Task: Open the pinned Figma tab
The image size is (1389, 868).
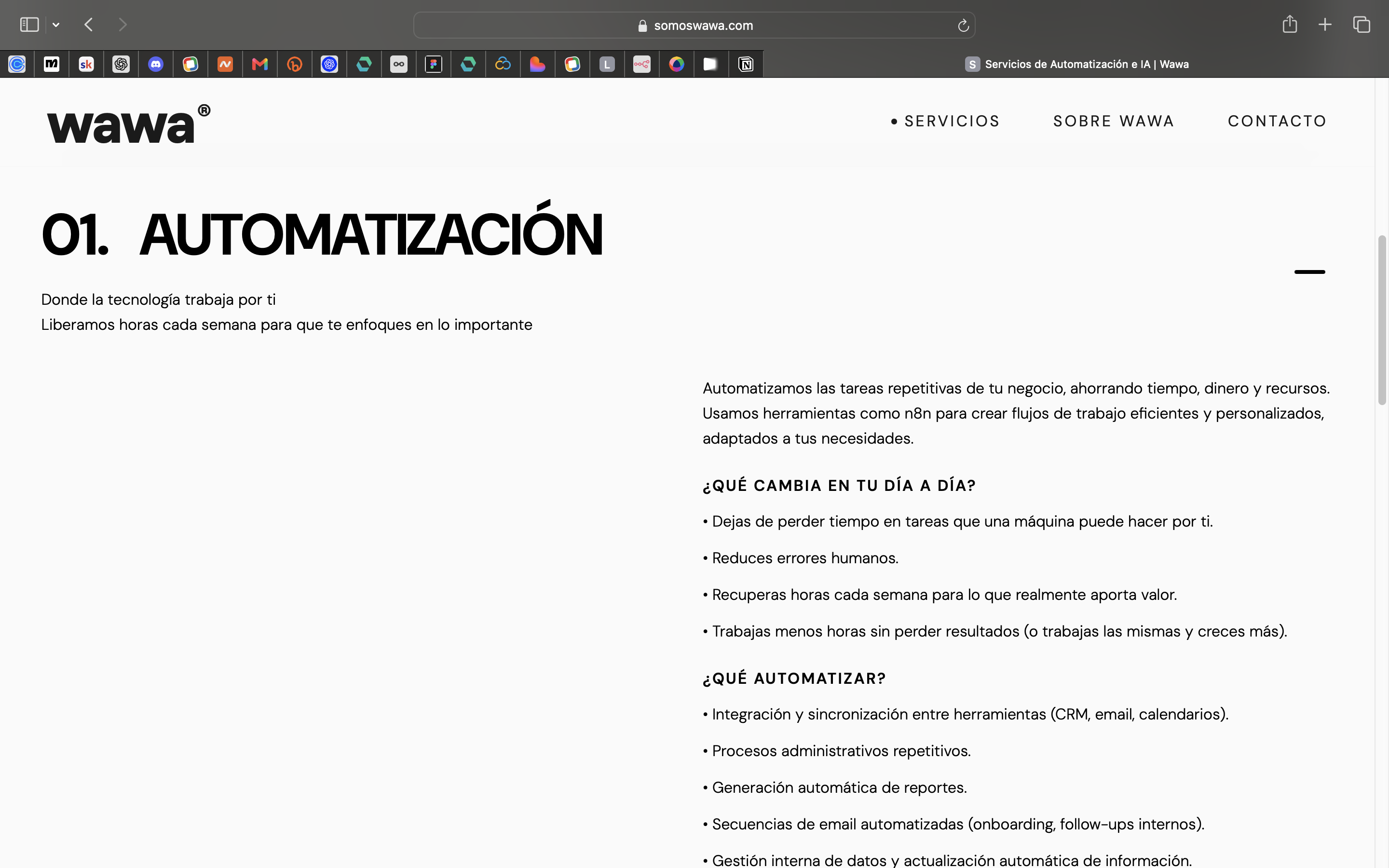Action: pyautogui.click(x=434, y=64)
